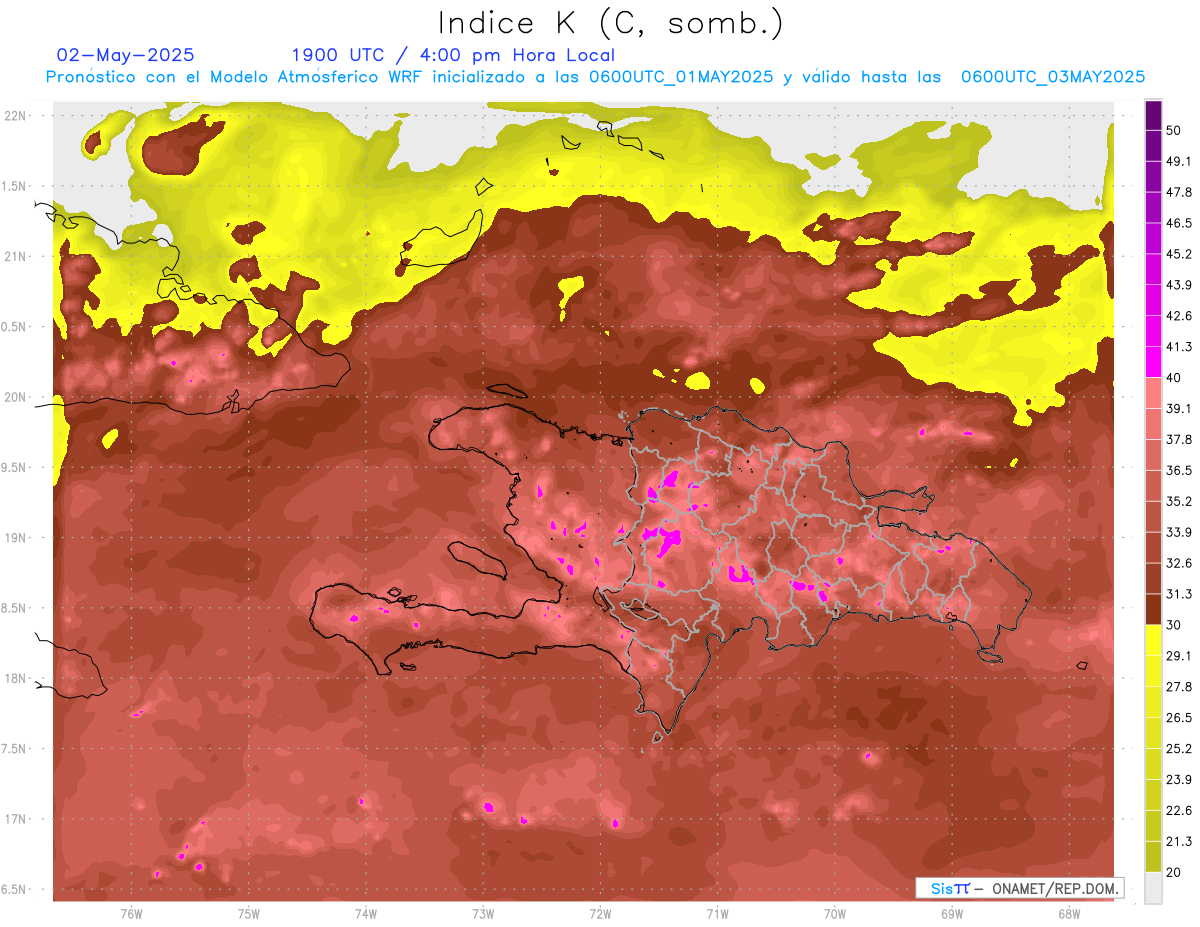Click the "36.5" color bar value
The image size is (1200, 927).
(x=1179, y=470)
